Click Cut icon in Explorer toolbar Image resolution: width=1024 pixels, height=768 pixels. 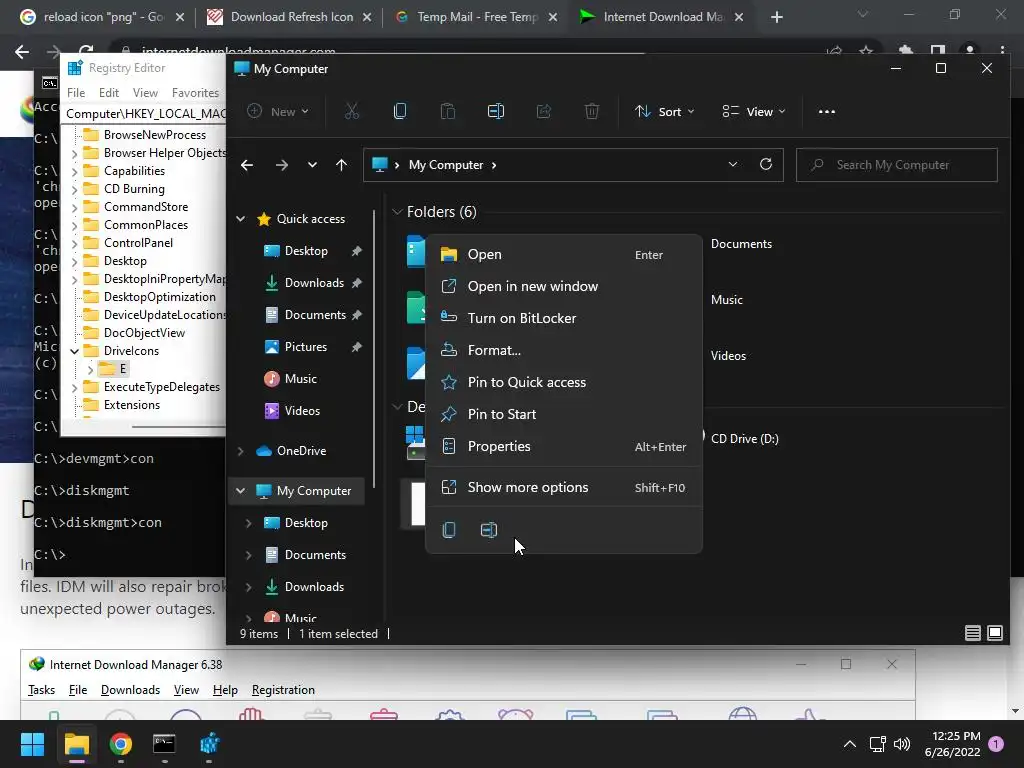(x=351, y=112)
